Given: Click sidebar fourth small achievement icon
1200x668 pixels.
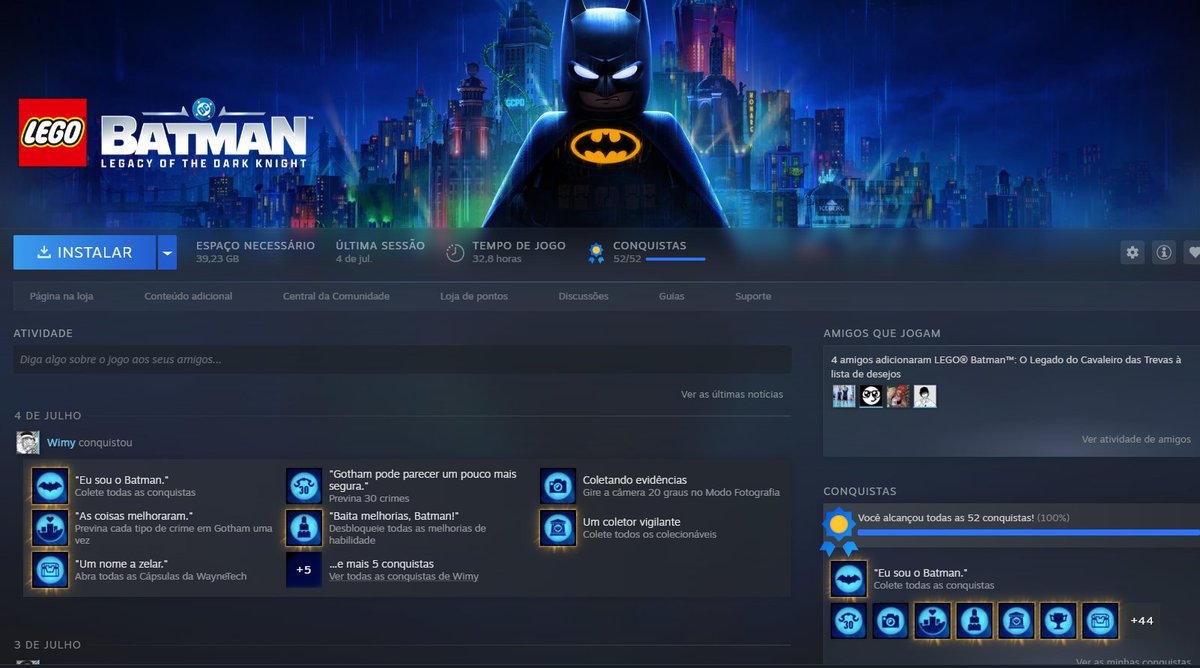Looking at the screenshot, I should (x=975, y=621).
